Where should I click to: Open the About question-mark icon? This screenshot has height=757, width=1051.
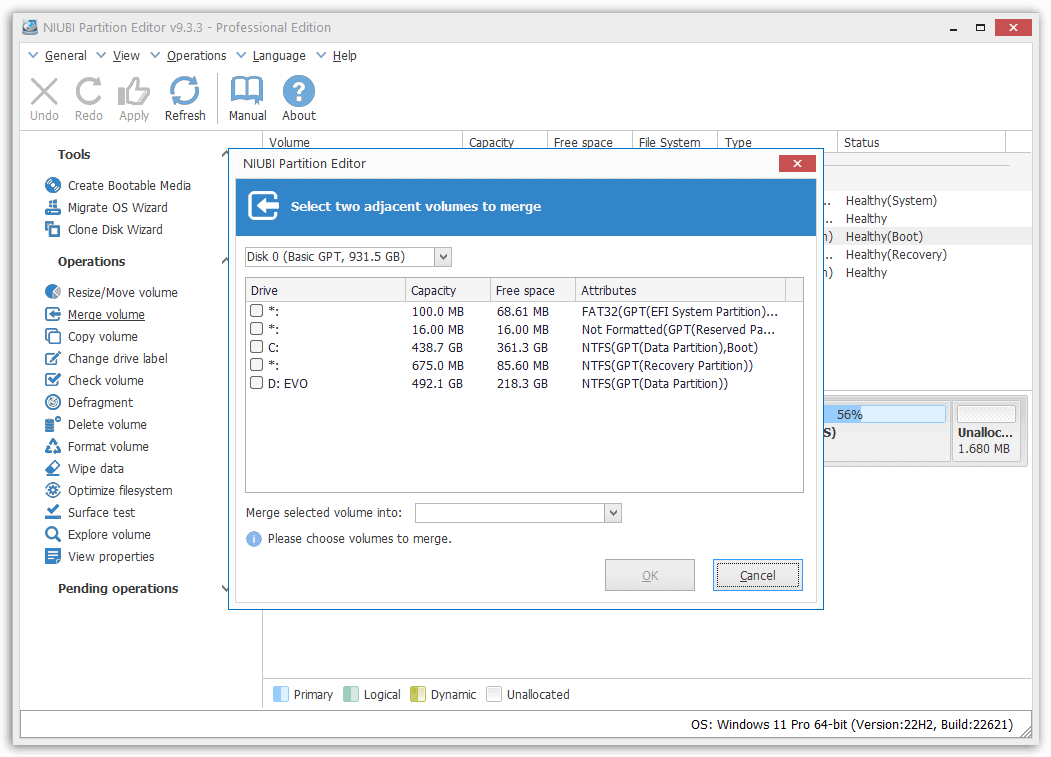[299, 91]
